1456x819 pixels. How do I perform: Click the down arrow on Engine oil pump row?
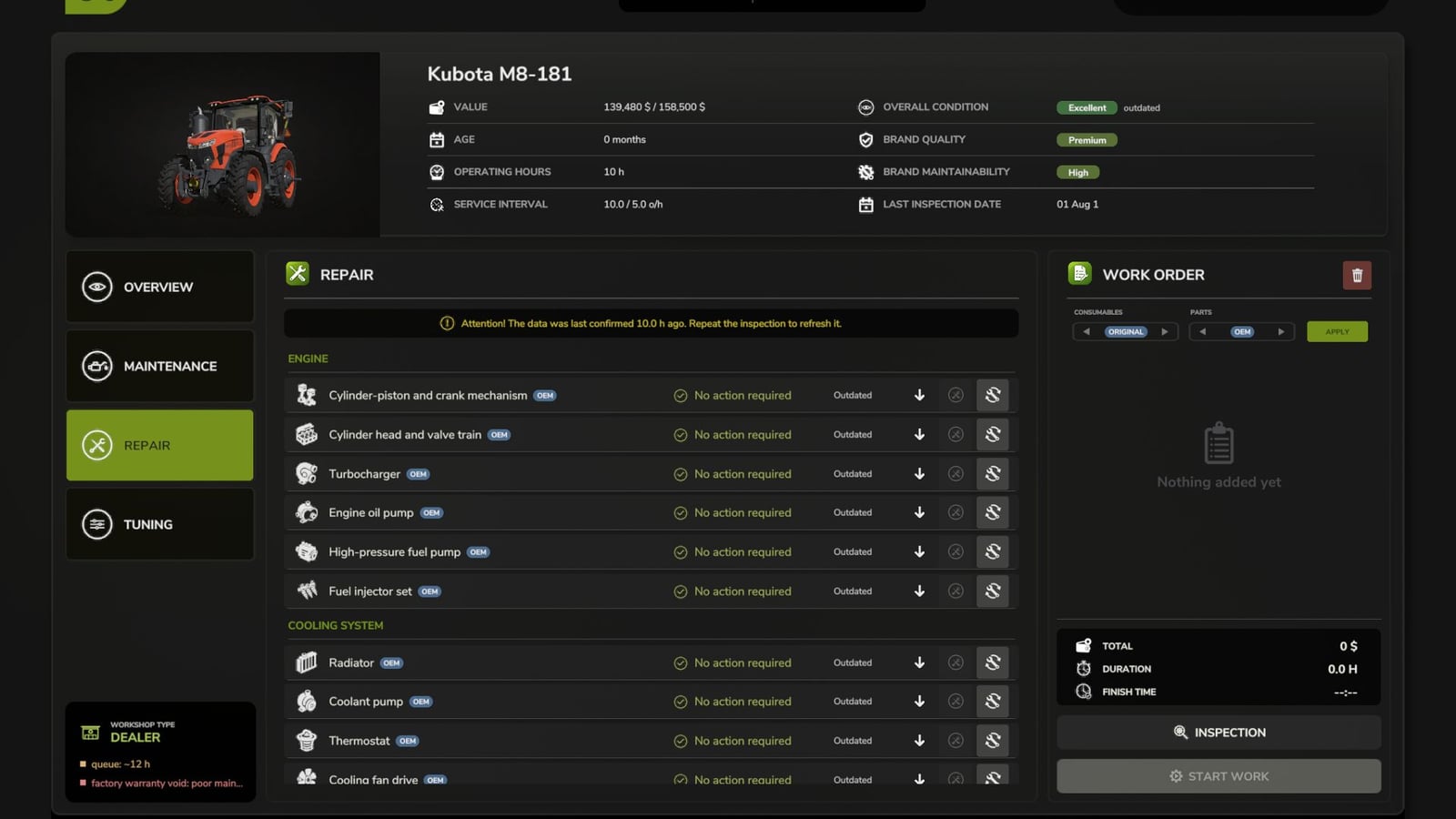coord(919,513)
